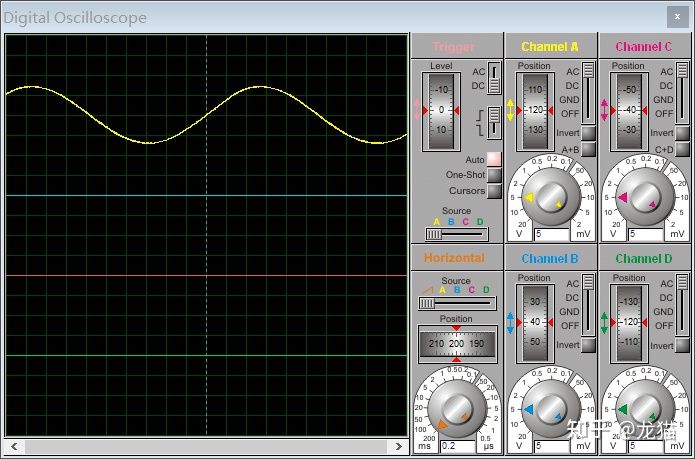Image resolution: width=695 pixels, height=459 pixels.
Task: Click Trigger Source channel slider
Action: click(457, 234)
